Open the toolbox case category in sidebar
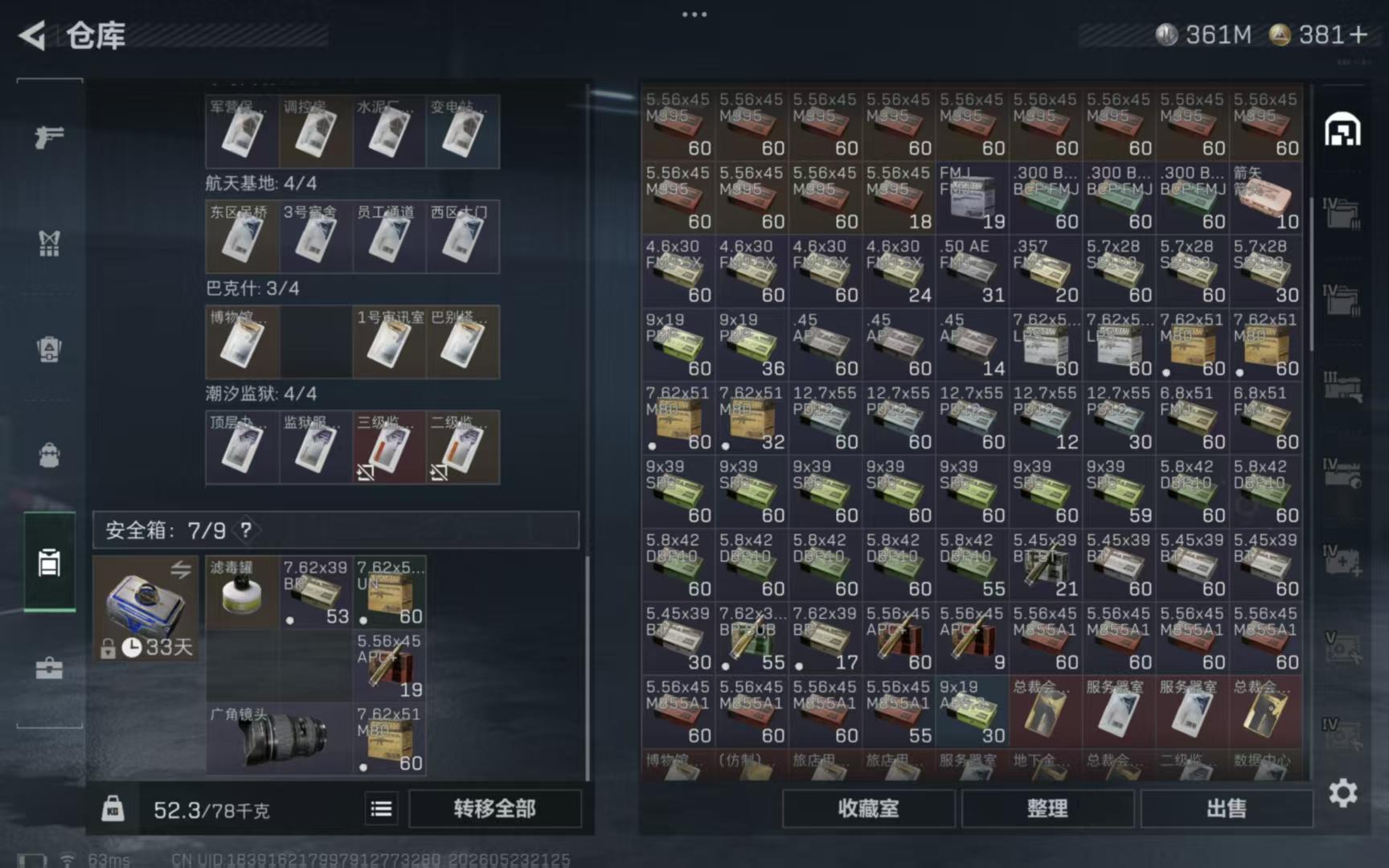Viewport: 1389px width, 868px height. [x=49, y=668]
